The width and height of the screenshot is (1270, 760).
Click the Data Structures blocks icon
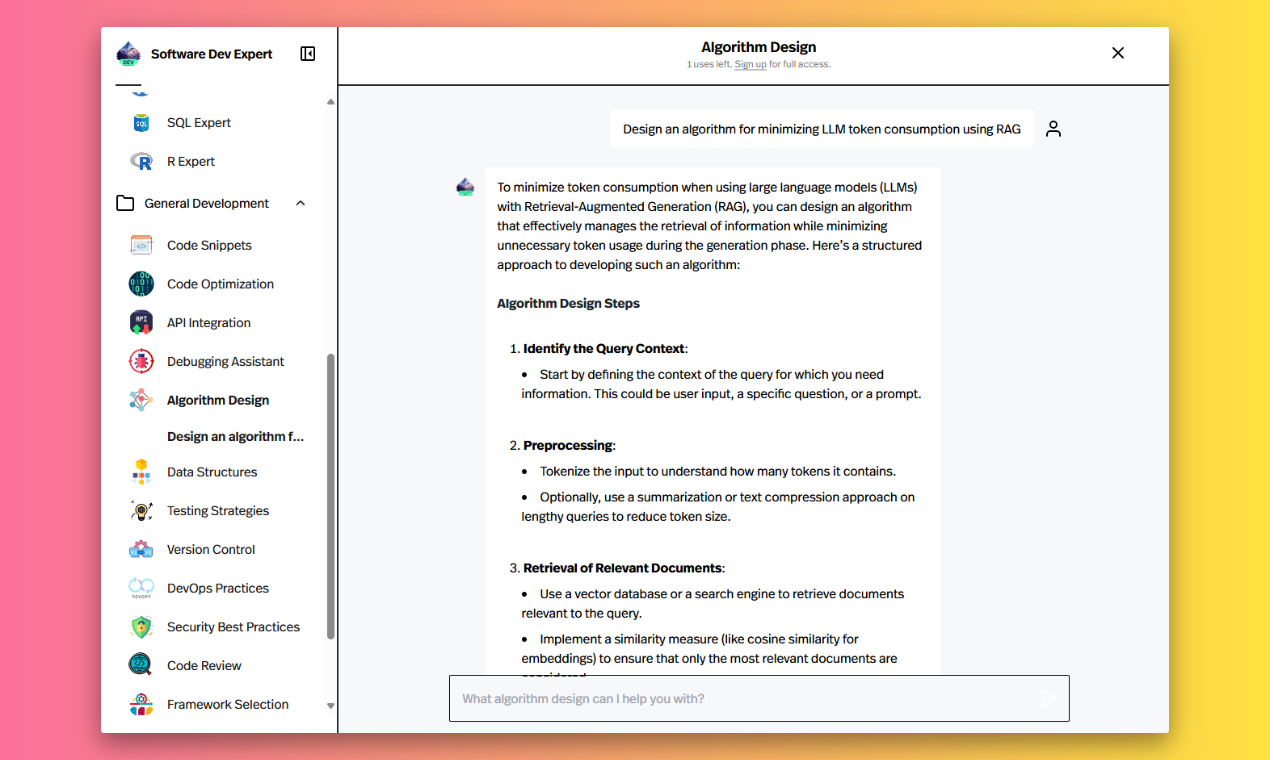point(141,472)
